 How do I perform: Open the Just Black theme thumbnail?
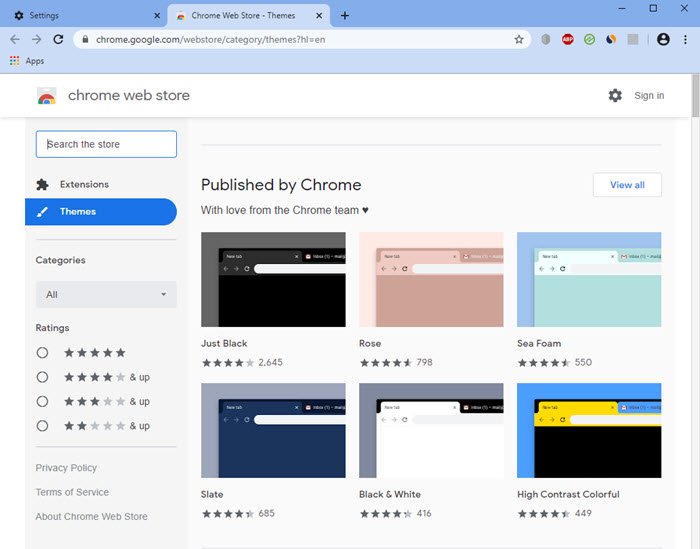pyautogui.click(x=273, y=279)
